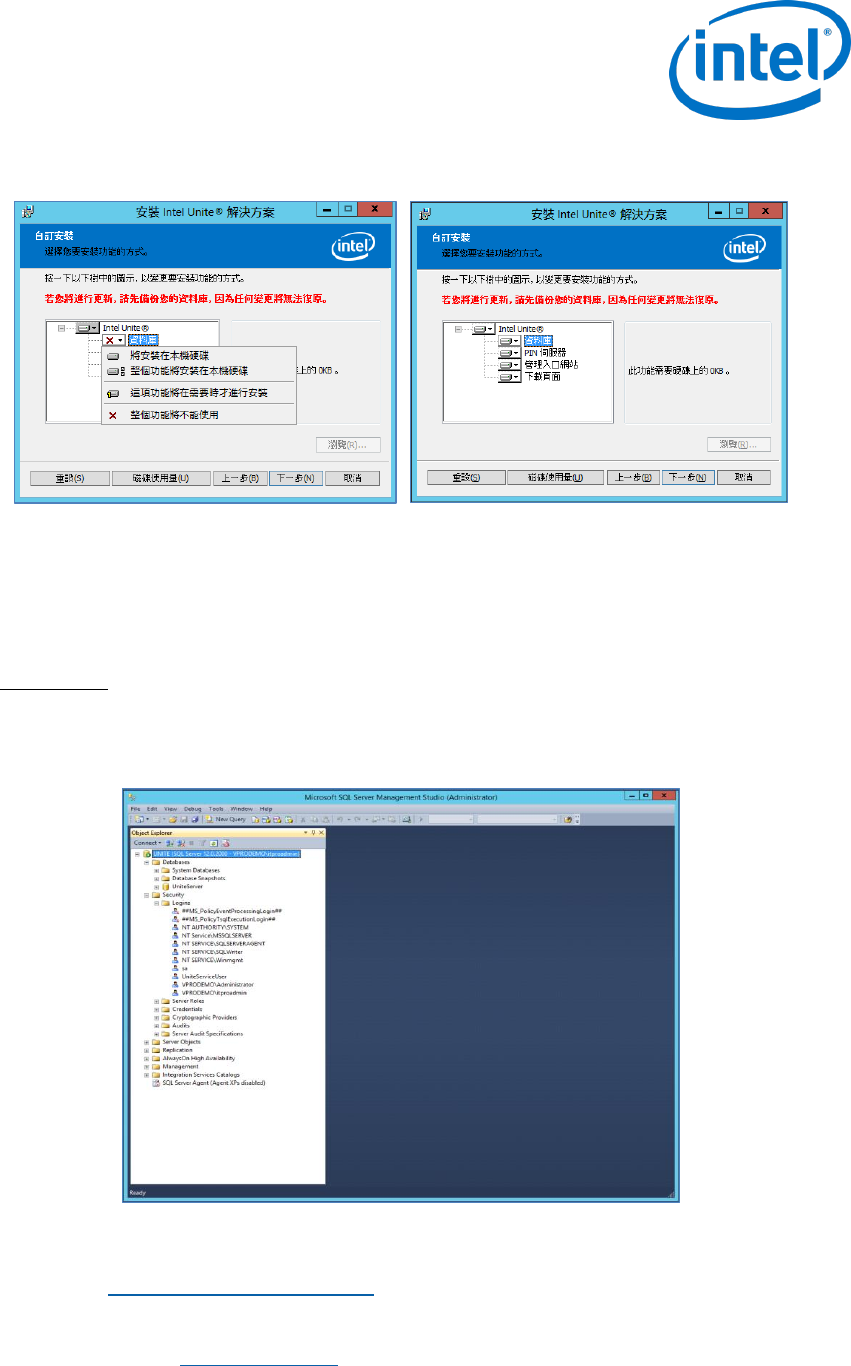Click the SQL Server Agent icon
851x1366 pixels.
[x=156, y=1083]
